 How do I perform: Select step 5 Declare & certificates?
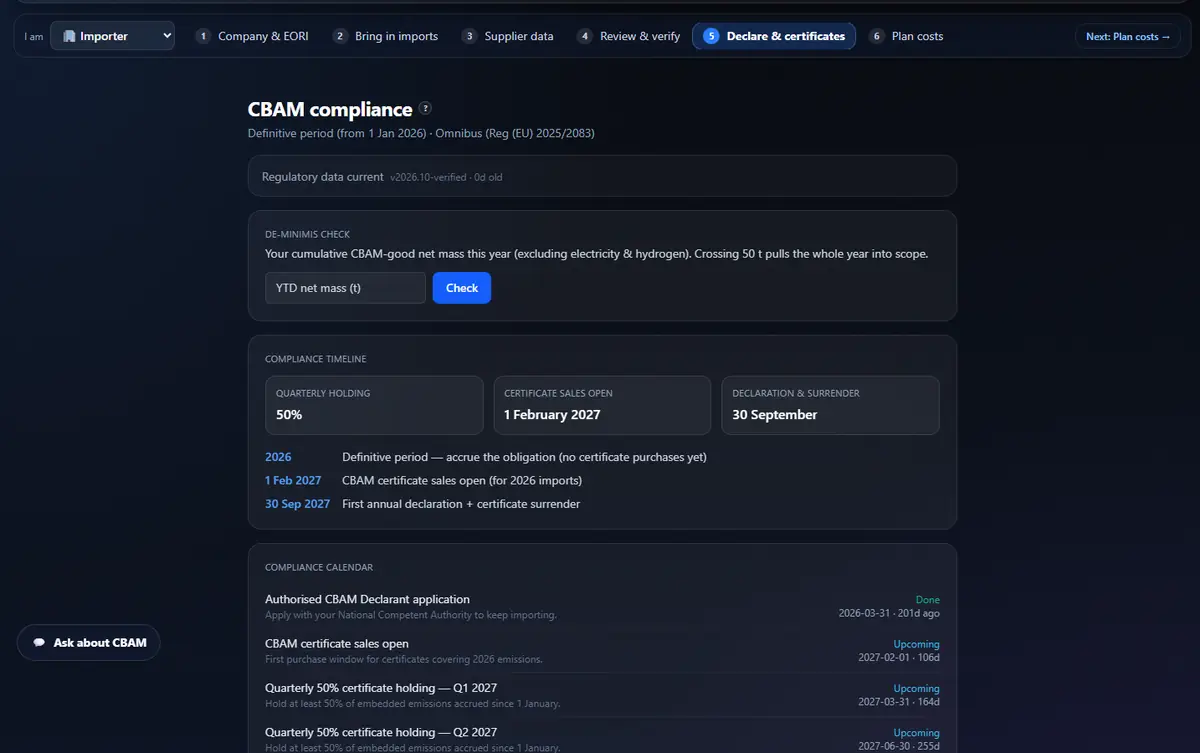coord(774,36)
